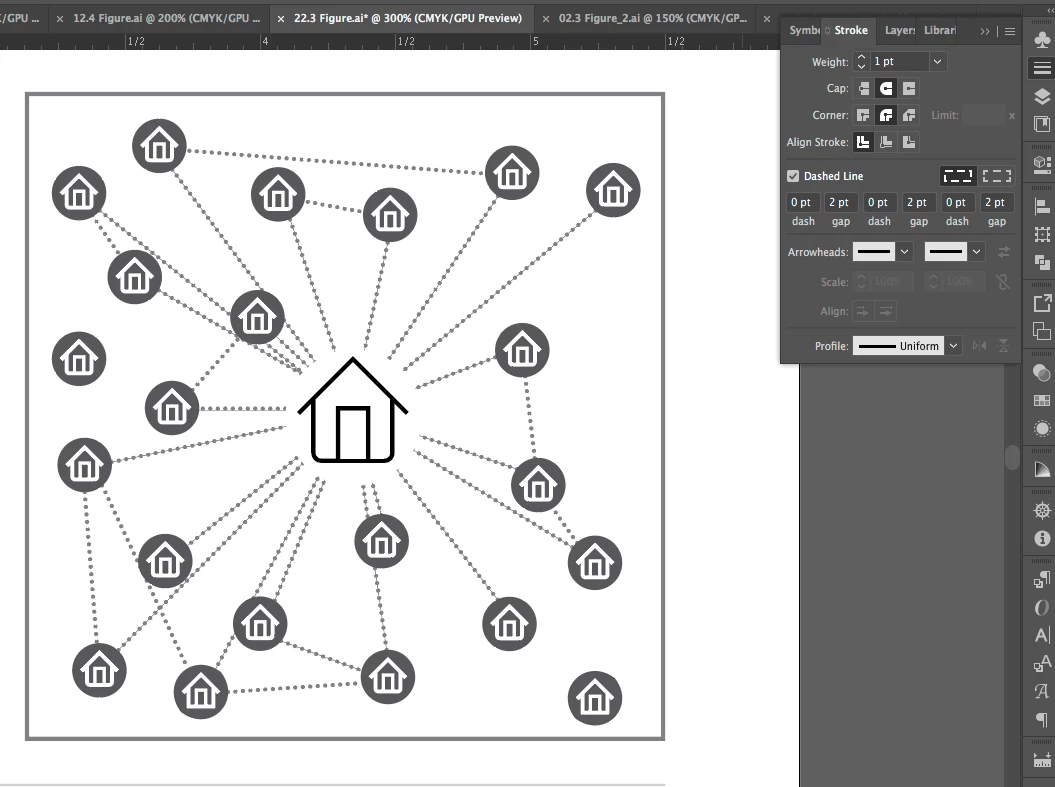Select Round Join corner option
Image resolution: width=1055 pixels, height=787 pixels.
point(886,115)
